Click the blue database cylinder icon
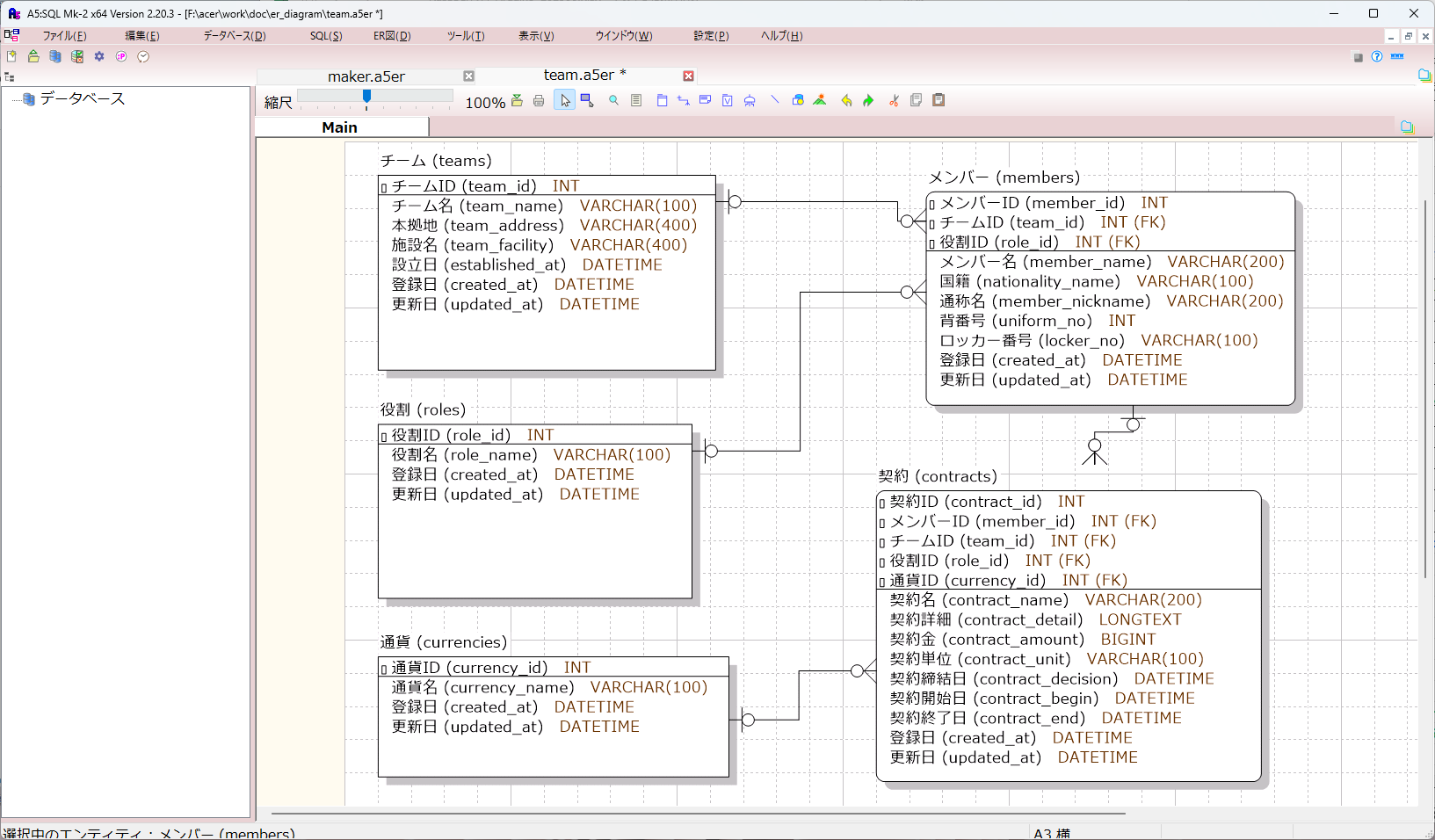This screenshot has height=840, width=1435. click(55, 56)
